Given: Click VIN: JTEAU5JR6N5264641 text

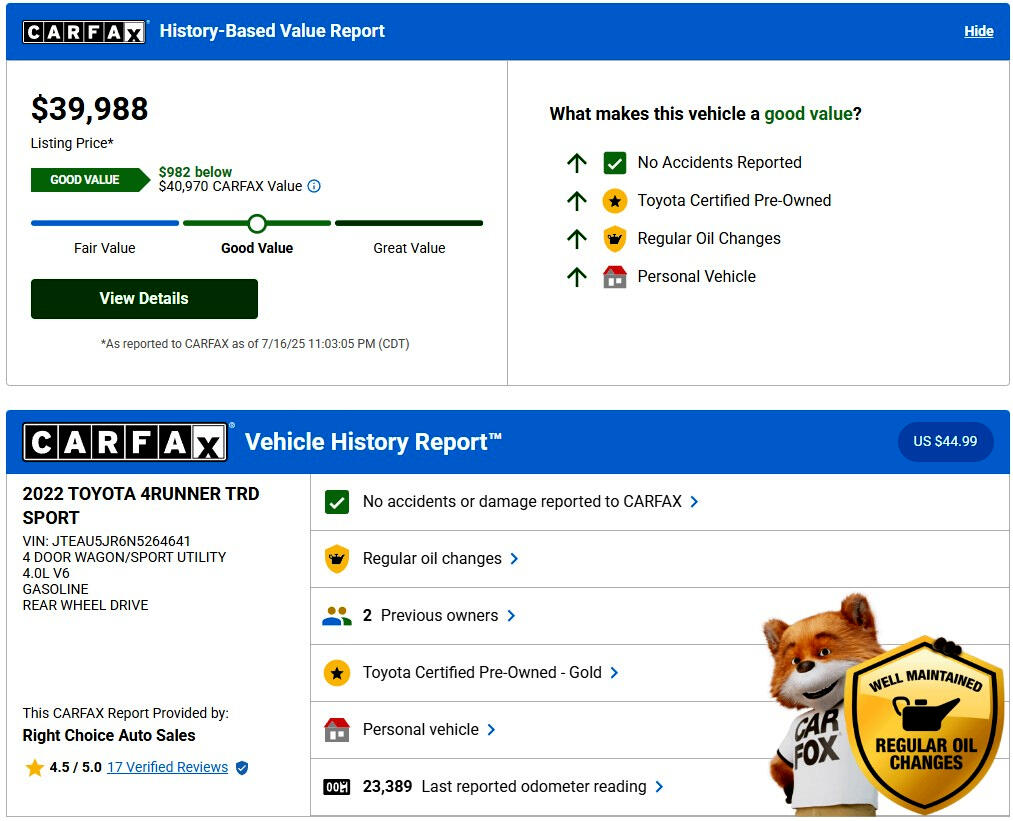Looking at the screenshot, I should tap(107, 541).
